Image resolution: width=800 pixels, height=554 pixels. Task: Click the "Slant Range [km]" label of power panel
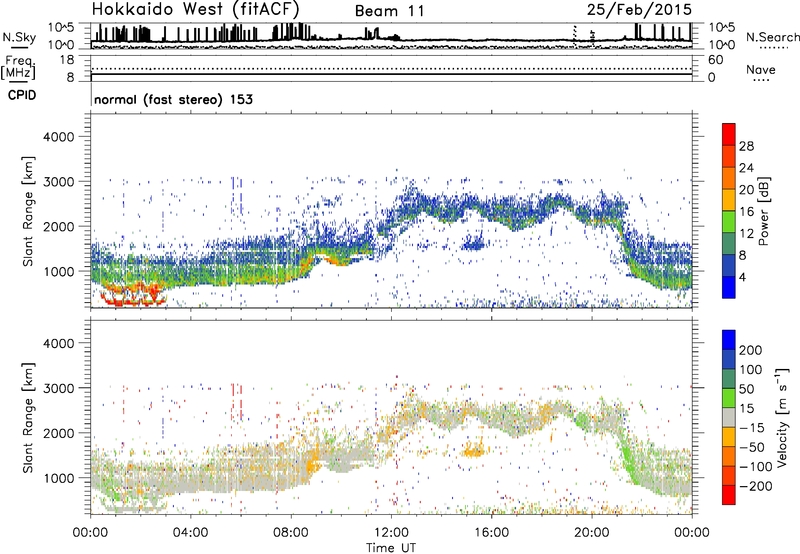pyautogui.click(x=28, y=211)
